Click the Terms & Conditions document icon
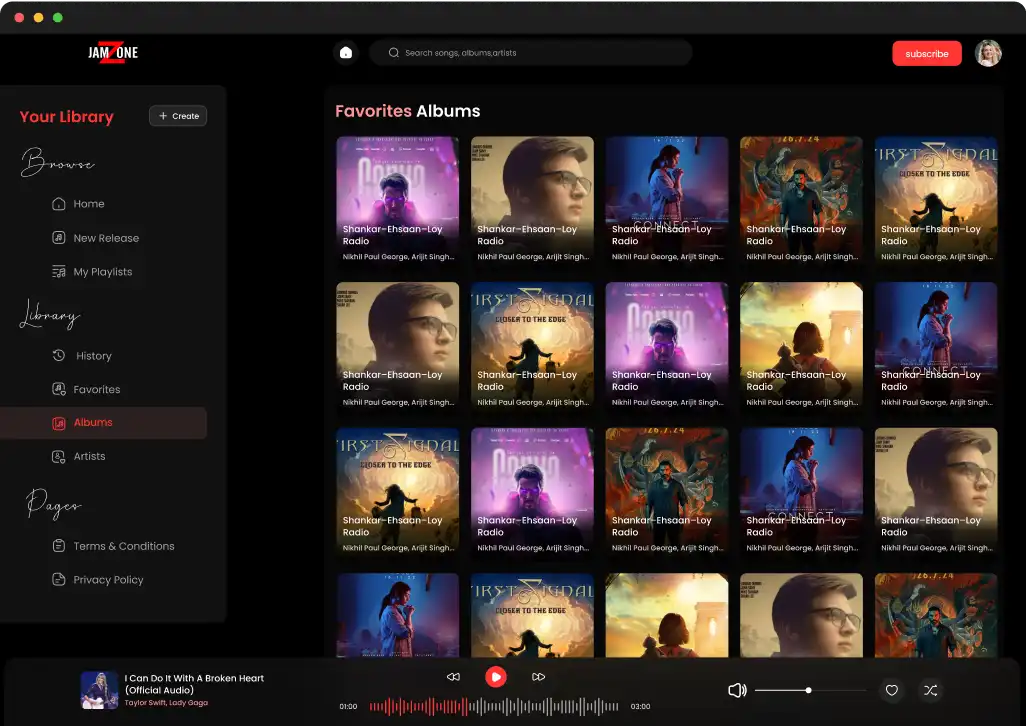The height and width of the screenshot is (726, 1026). click(x=59, y=545)
